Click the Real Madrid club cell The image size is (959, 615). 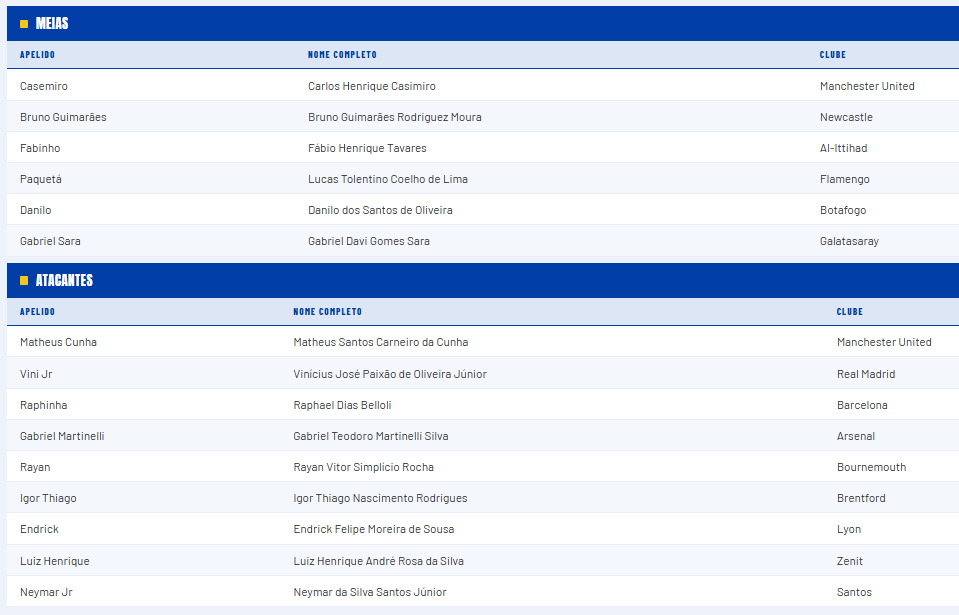pos(865,374)
